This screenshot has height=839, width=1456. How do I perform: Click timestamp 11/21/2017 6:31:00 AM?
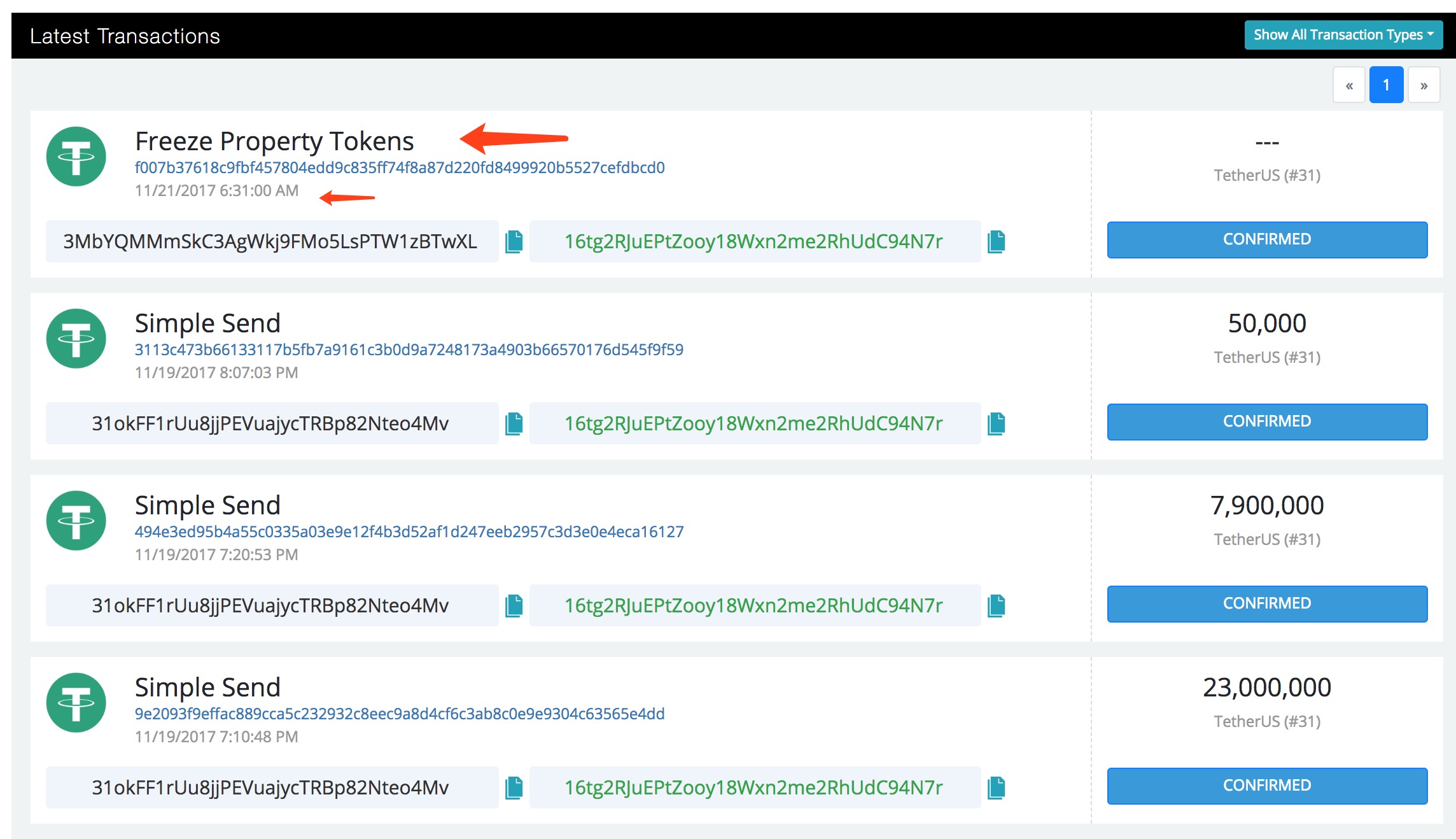click(216, 191)
